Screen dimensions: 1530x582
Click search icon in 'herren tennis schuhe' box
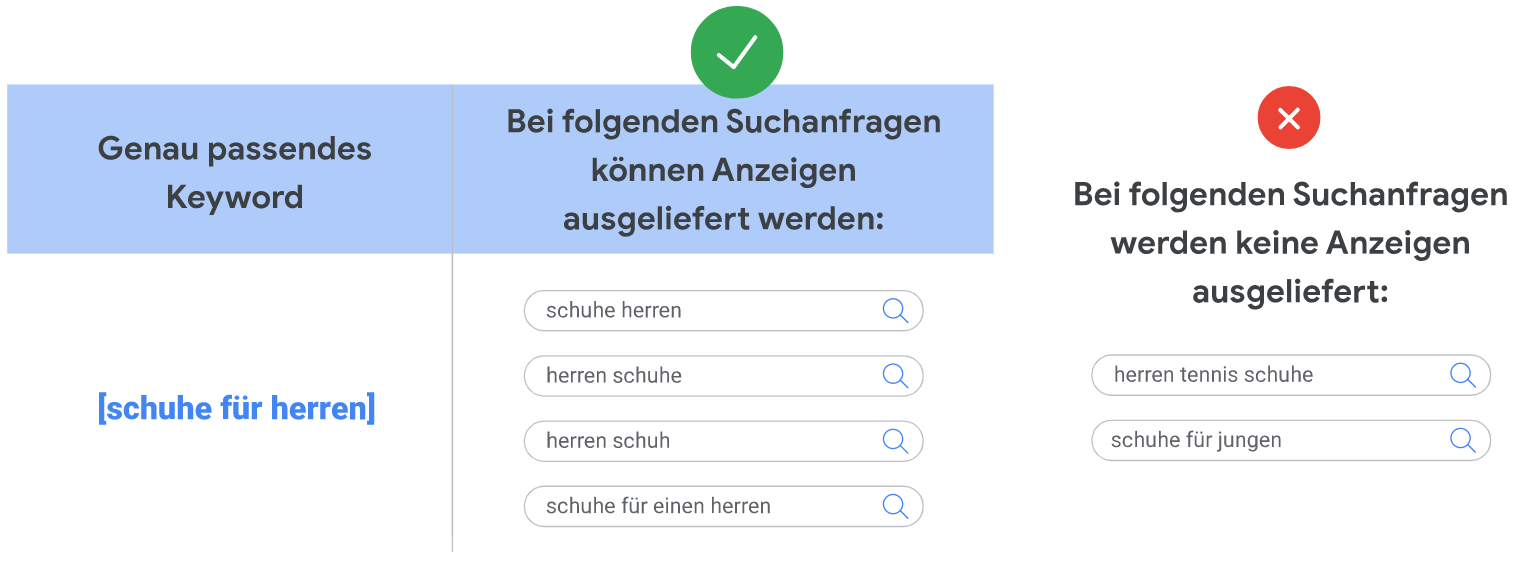point(1462,375)
